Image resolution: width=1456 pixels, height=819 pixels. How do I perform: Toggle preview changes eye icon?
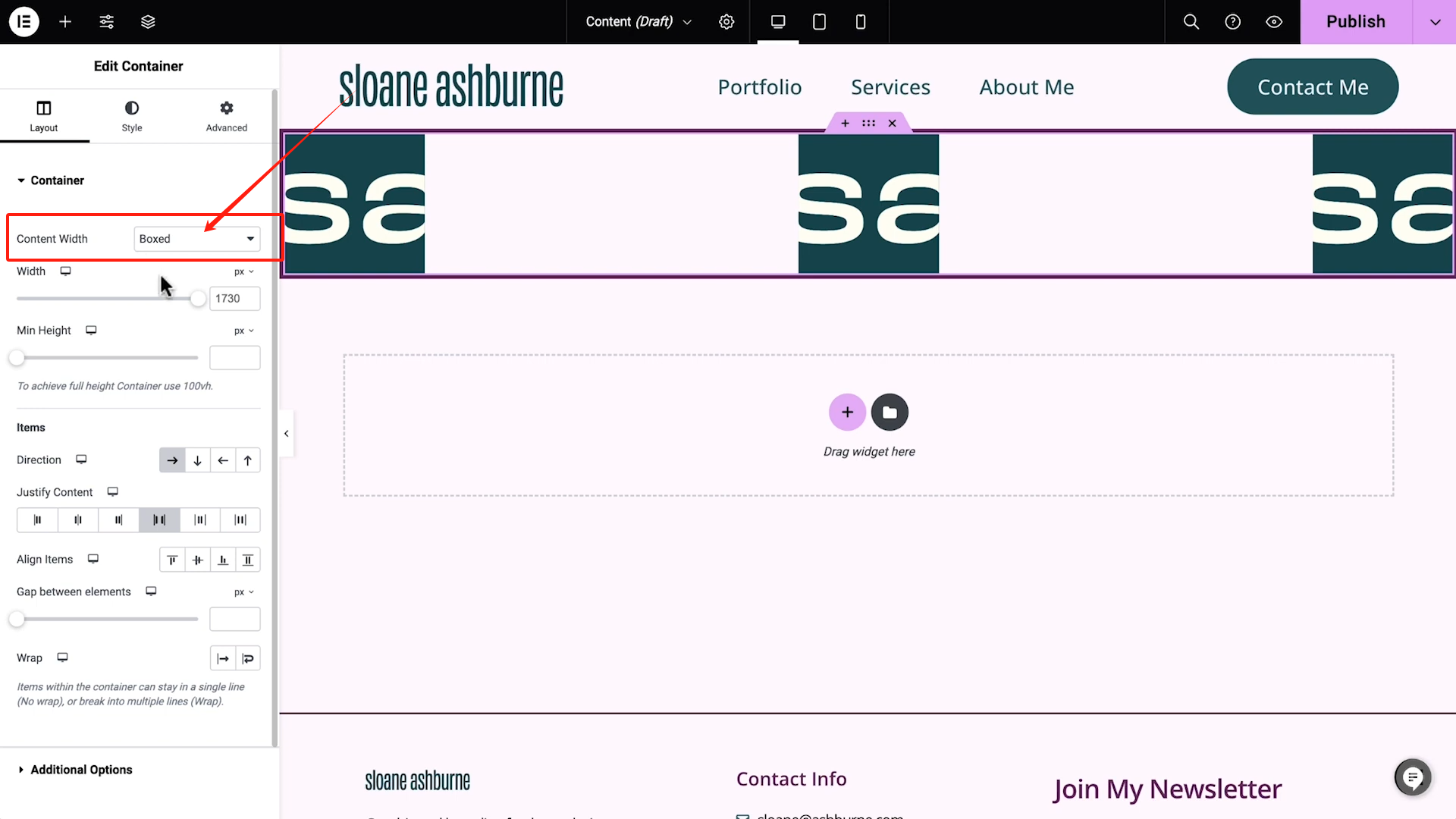tap(1274, 21)
